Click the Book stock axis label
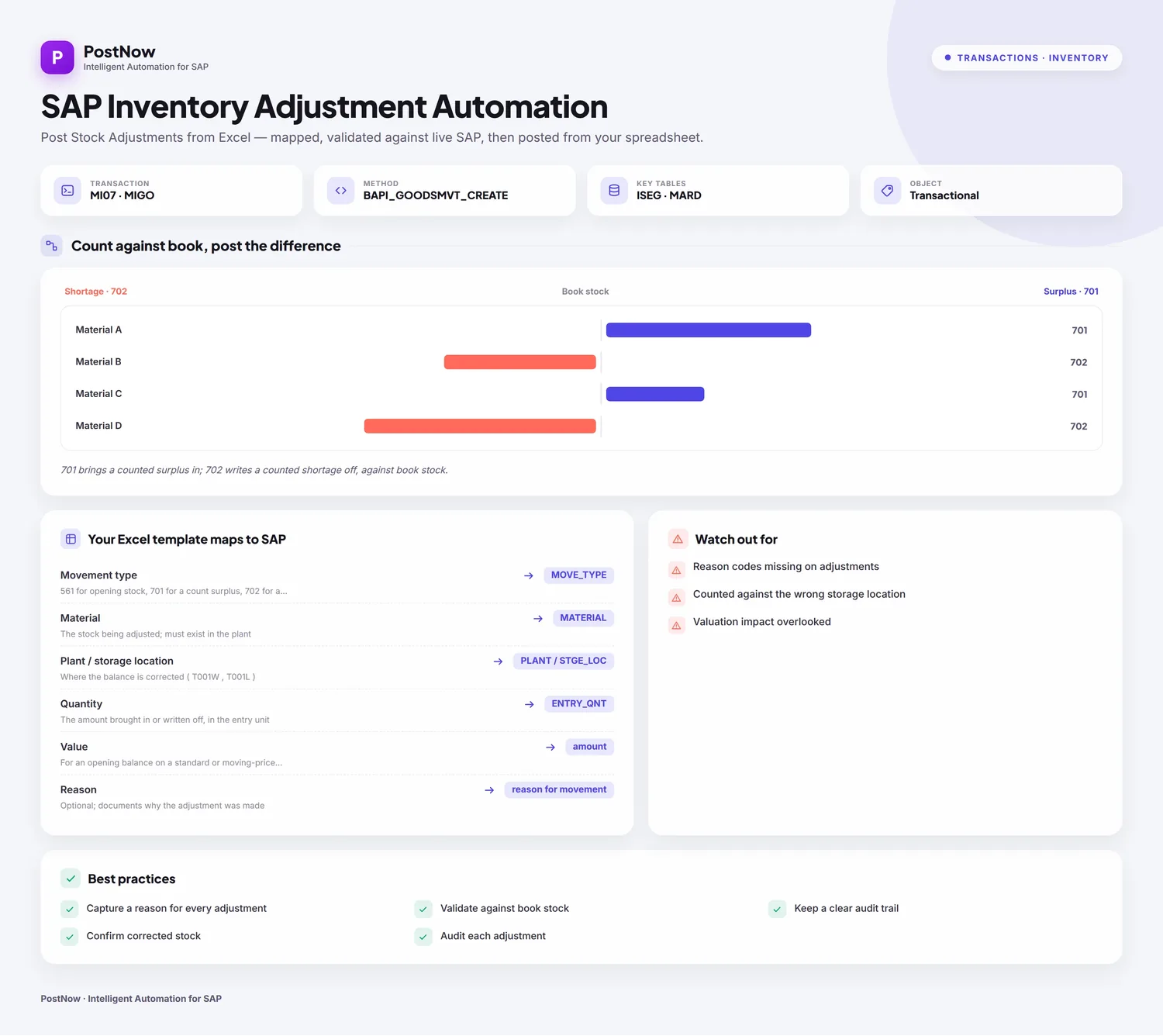Viewport: 1163px width, 1036px height. click(585, 292)
